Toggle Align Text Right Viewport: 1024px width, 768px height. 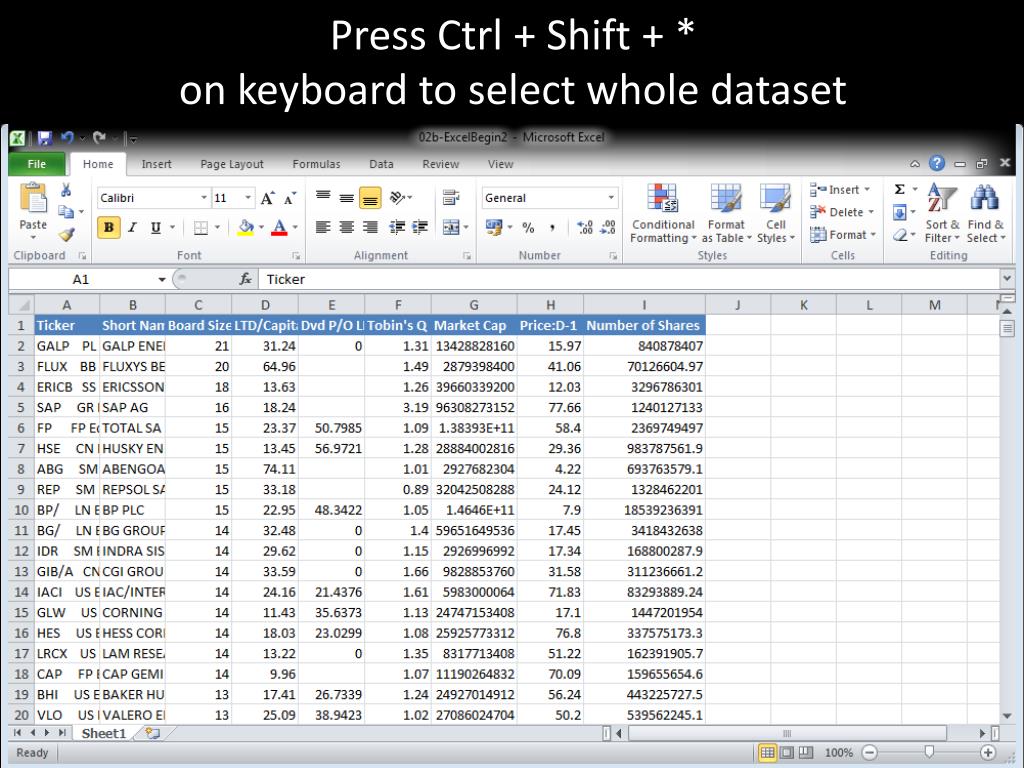pyautogui.click(x=370, y=227)
